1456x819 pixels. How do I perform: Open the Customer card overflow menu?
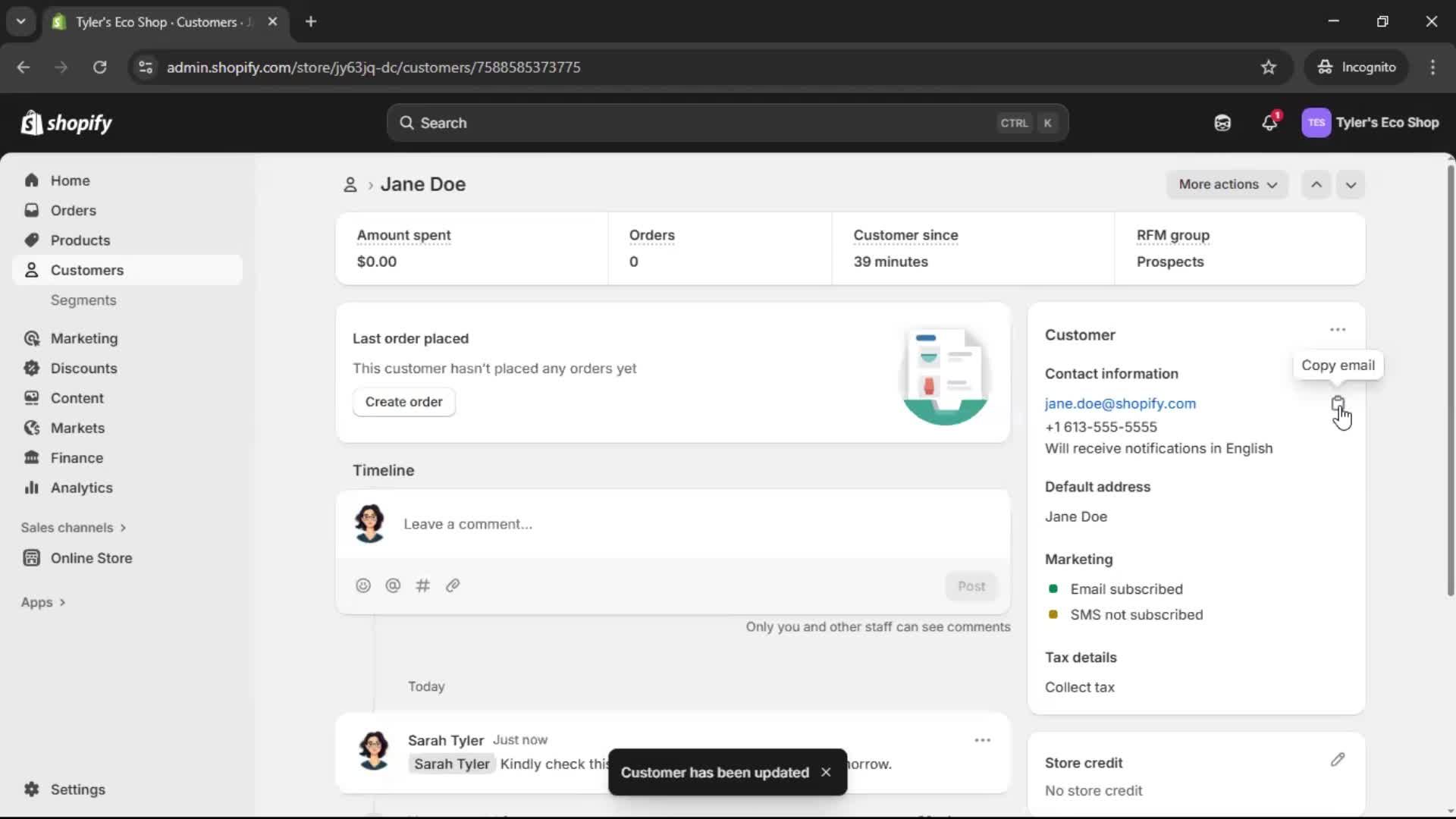[1338, 329]
